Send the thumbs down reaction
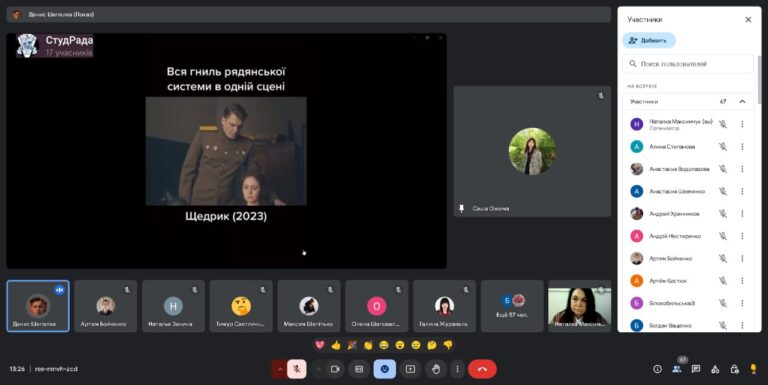 [x=448, y=345]
